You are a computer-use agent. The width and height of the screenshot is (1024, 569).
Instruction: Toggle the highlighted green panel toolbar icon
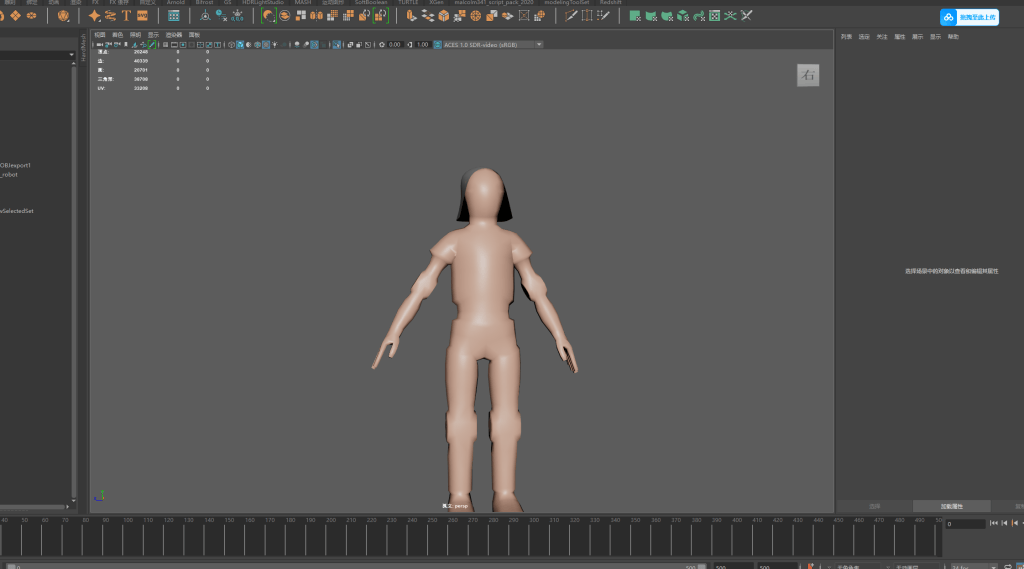152,45
